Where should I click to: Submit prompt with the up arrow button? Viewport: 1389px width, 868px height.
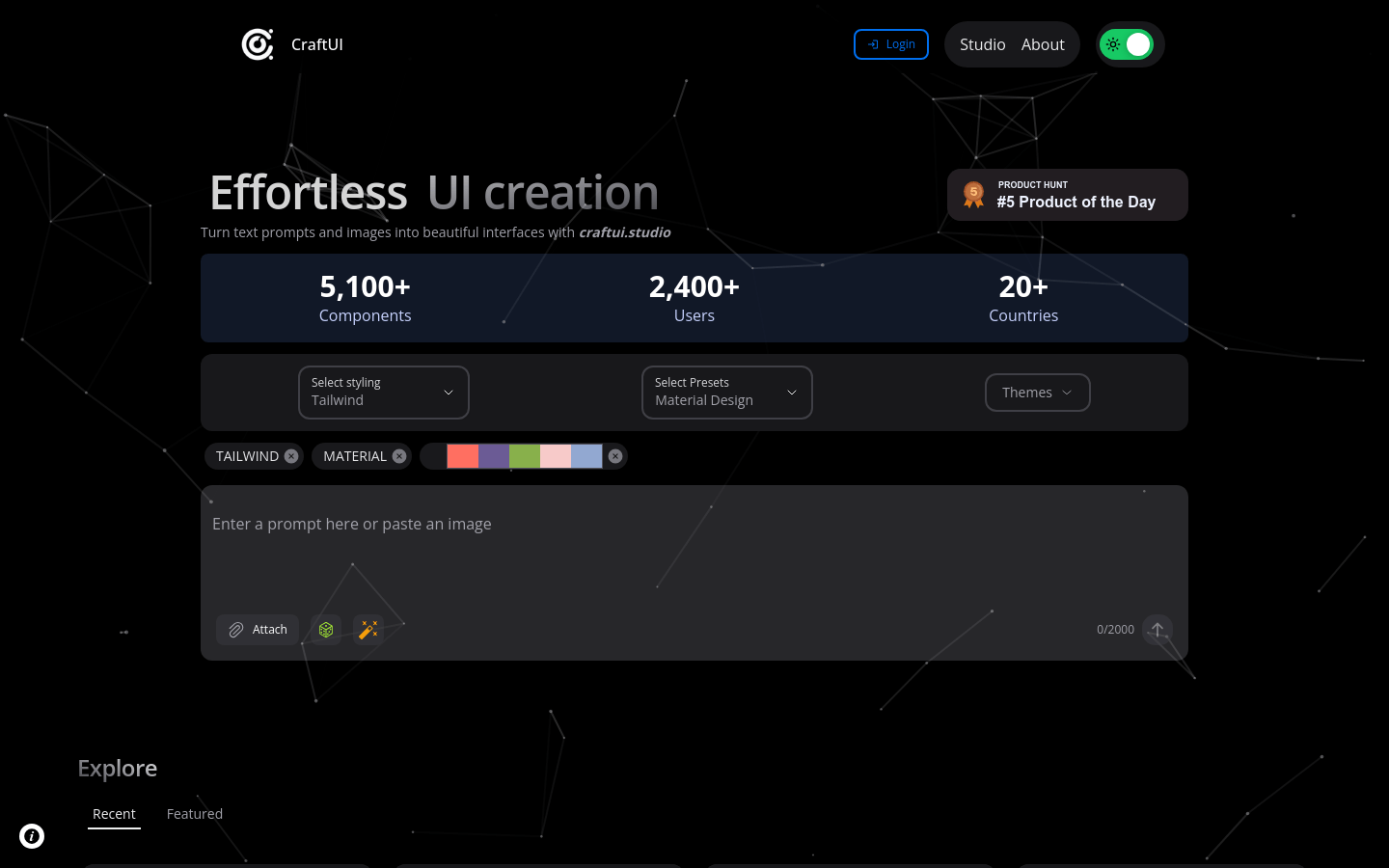1157,630
